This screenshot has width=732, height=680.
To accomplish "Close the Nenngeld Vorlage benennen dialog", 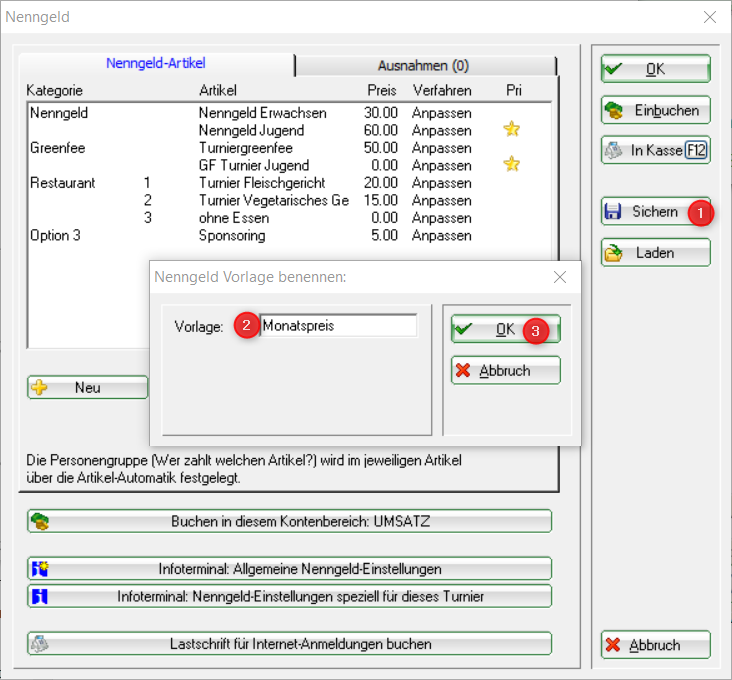I will click(561, 277).
